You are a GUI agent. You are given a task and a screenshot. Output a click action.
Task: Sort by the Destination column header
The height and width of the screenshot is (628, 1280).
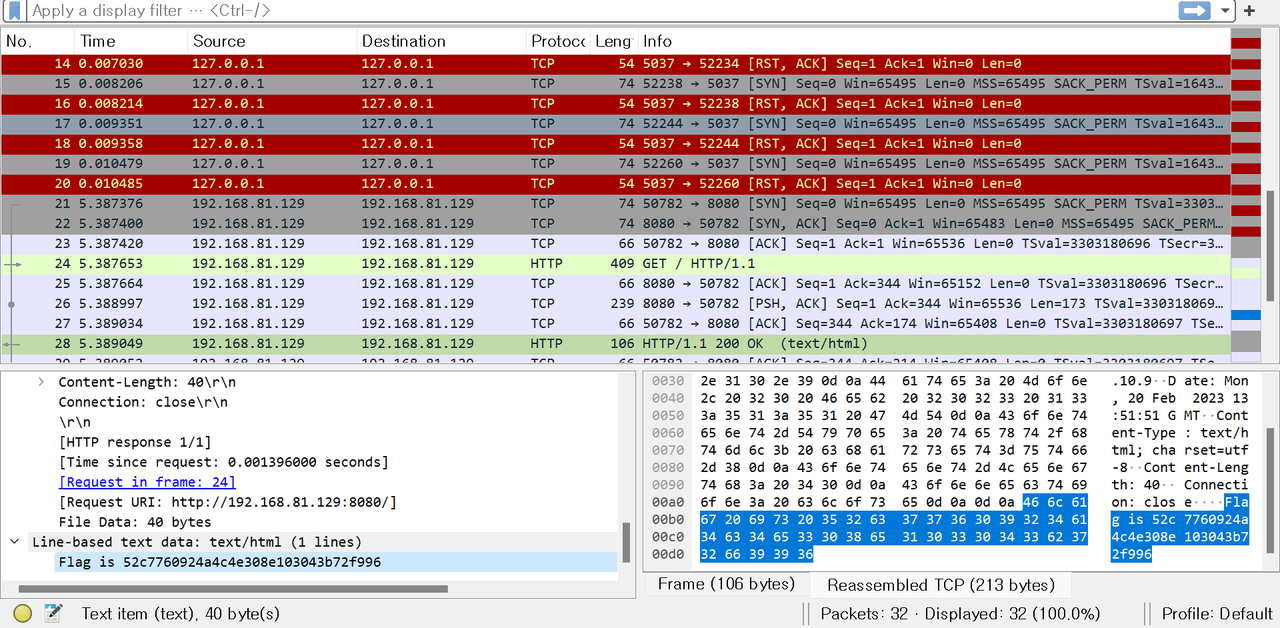coord(441,41)
